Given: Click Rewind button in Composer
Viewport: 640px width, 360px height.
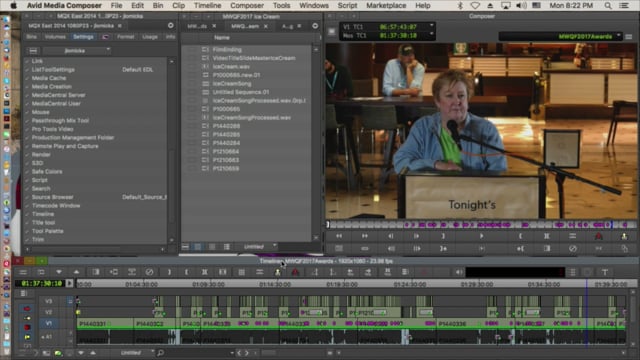Looking at the screenshot, I should [339, 236].
